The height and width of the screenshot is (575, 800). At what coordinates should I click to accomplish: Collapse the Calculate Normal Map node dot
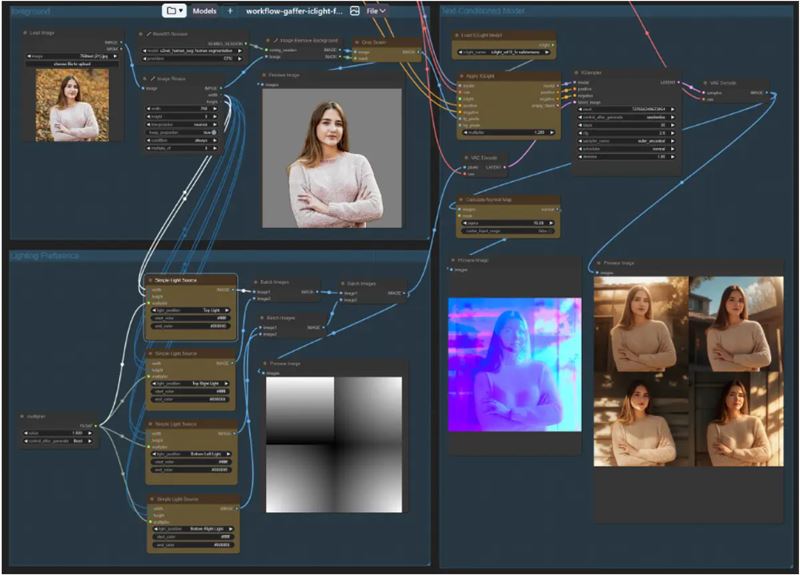point(461,199)
